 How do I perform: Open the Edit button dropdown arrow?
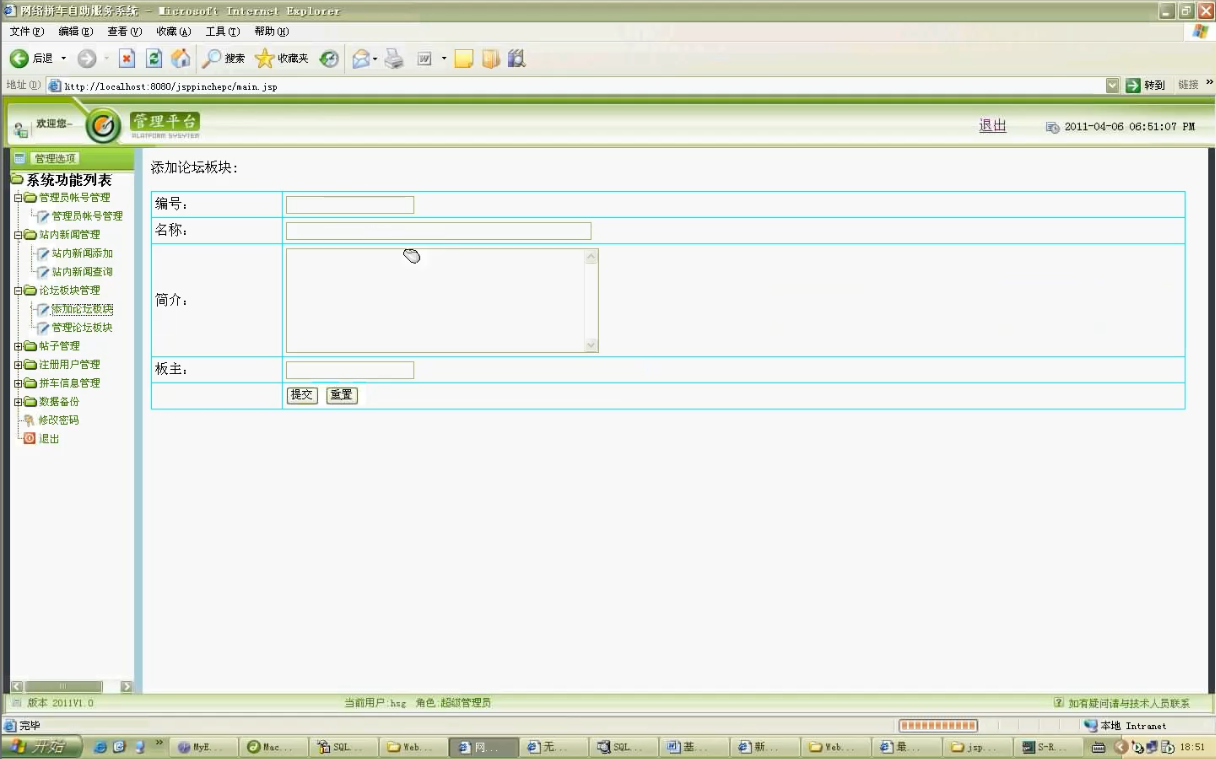[444, 59]
